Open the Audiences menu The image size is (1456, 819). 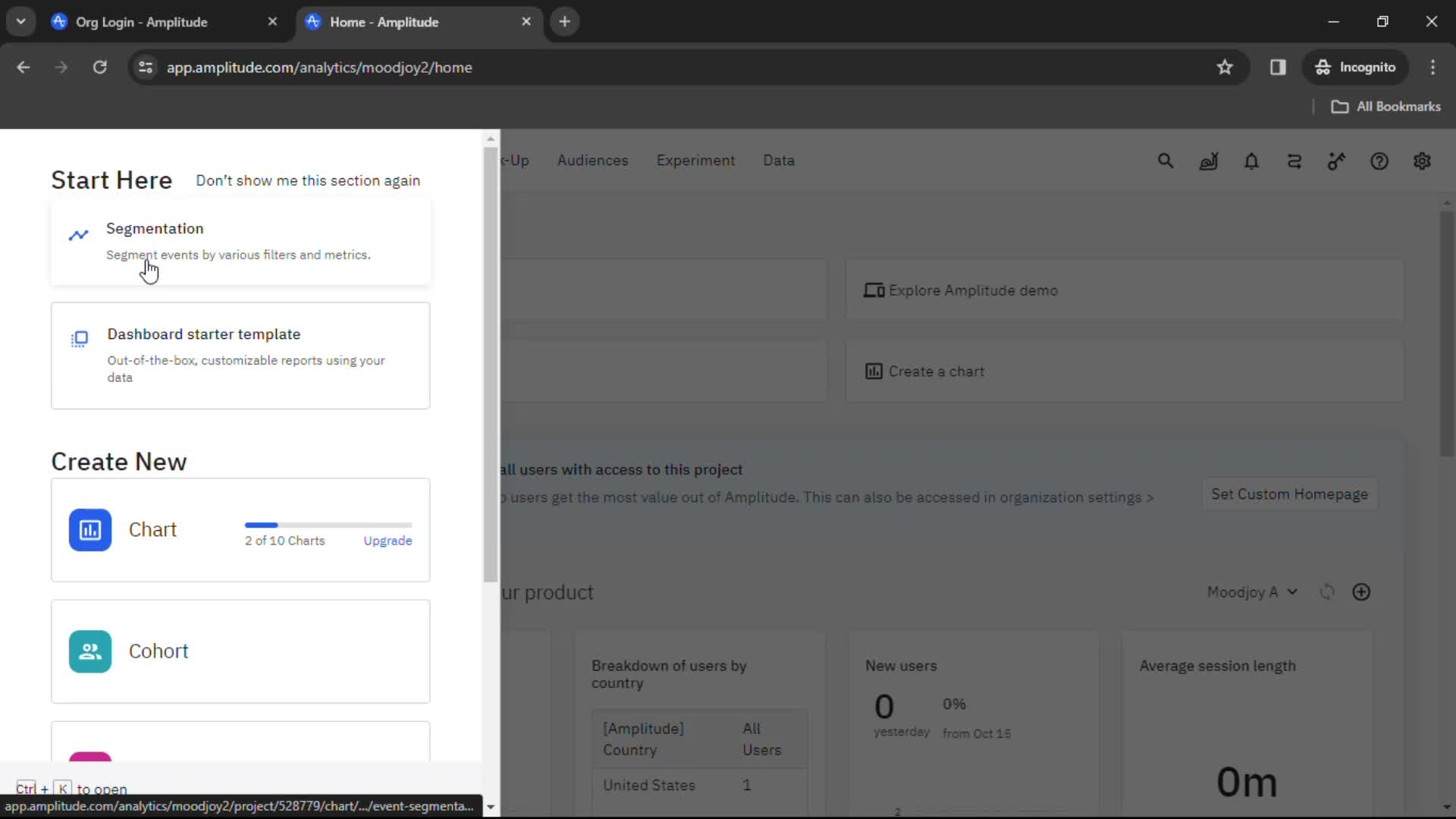point(592,161)
